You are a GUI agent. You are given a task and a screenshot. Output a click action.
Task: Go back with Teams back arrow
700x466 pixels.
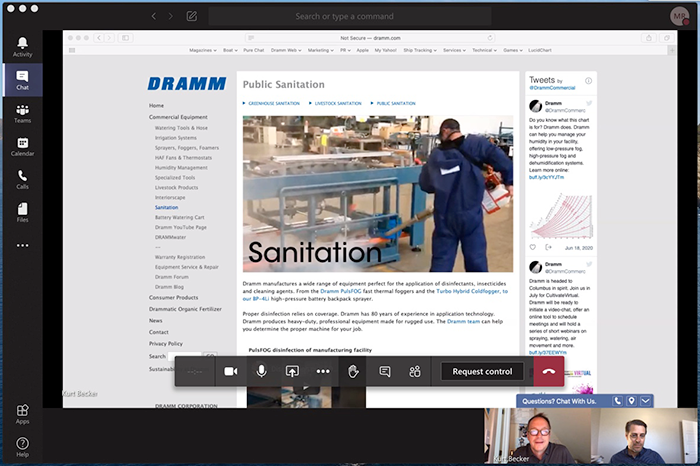pos(154,17)
